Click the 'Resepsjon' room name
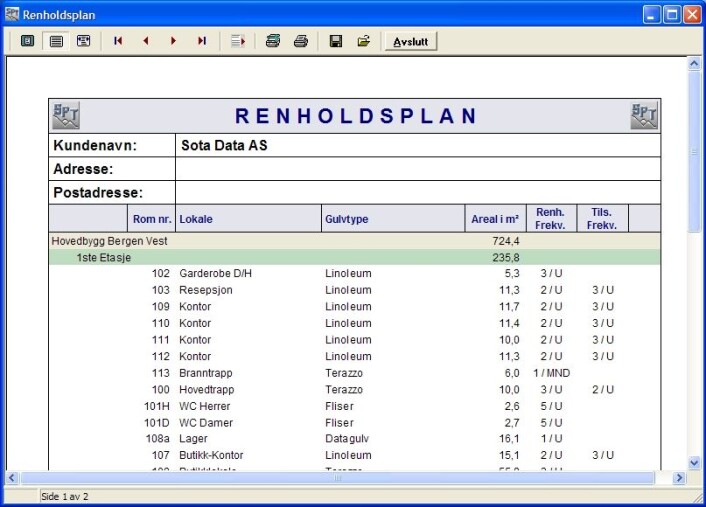The width and height of the screenshot is (706, 507). [206, 290]
